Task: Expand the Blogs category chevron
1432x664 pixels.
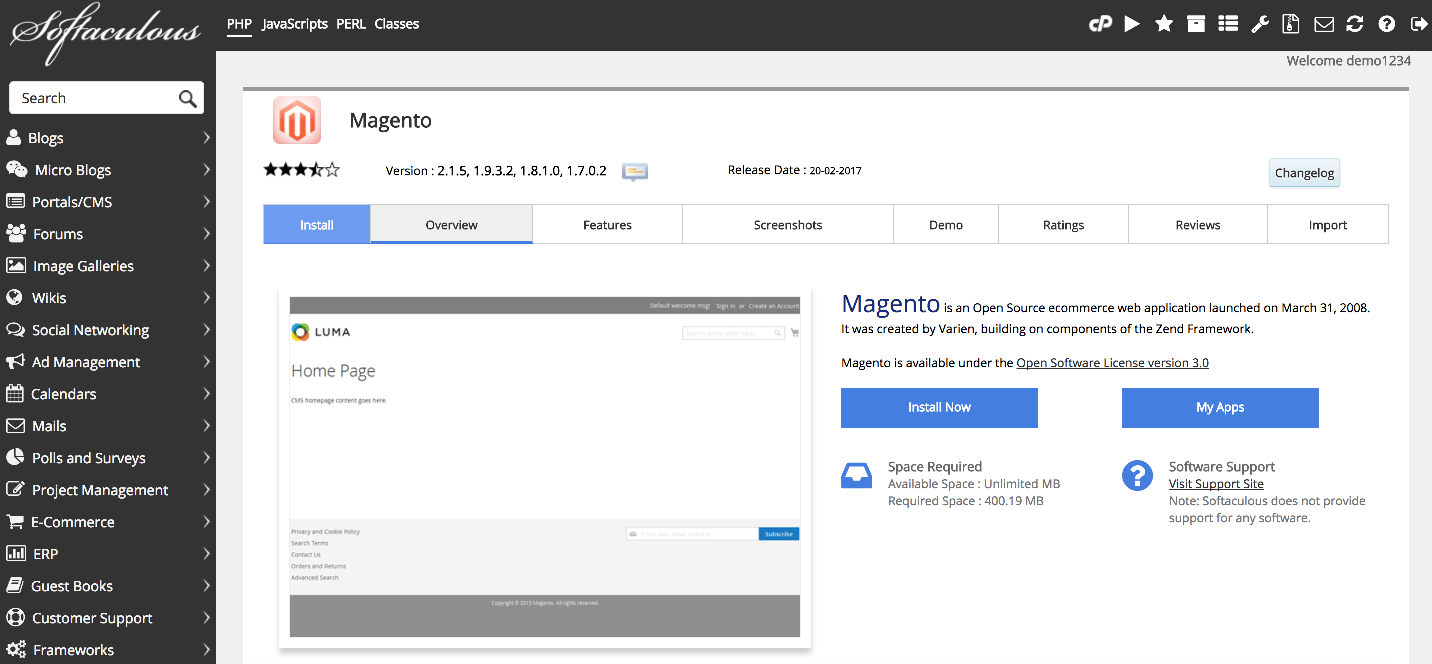Action: [x=206, y=138]
